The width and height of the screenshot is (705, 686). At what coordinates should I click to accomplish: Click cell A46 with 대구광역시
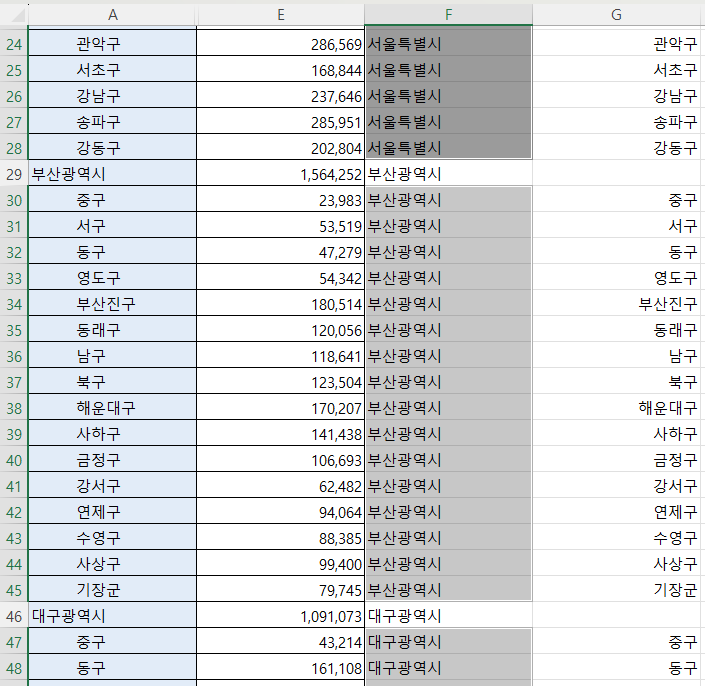pos(112,616)
